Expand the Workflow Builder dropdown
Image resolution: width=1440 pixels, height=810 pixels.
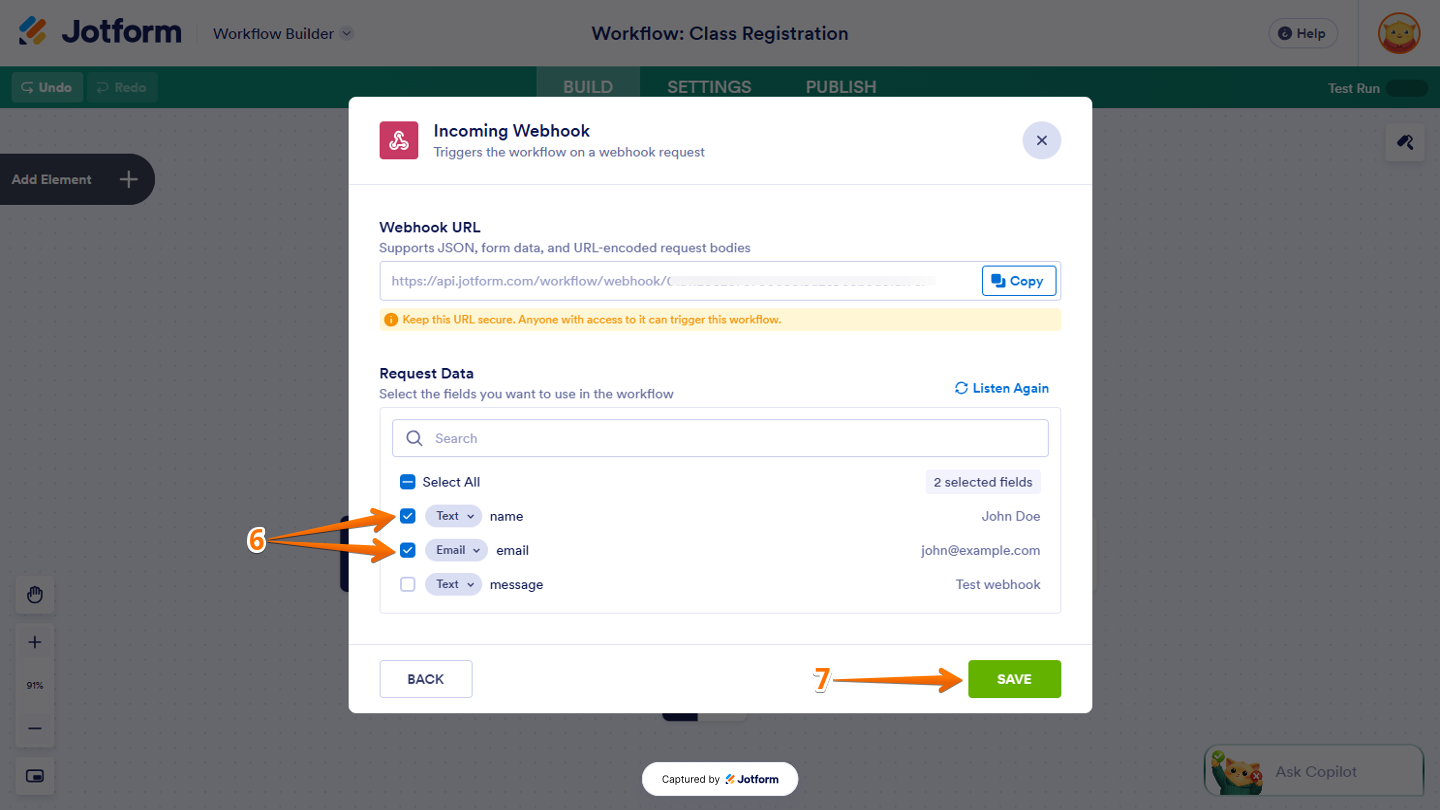(283, 33)
